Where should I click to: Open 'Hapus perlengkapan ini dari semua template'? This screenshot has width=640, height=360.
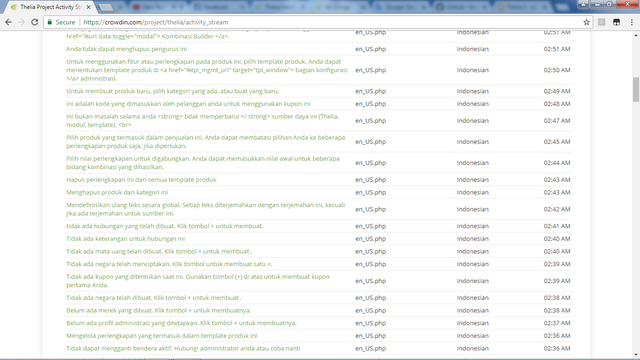pos(141,180)
